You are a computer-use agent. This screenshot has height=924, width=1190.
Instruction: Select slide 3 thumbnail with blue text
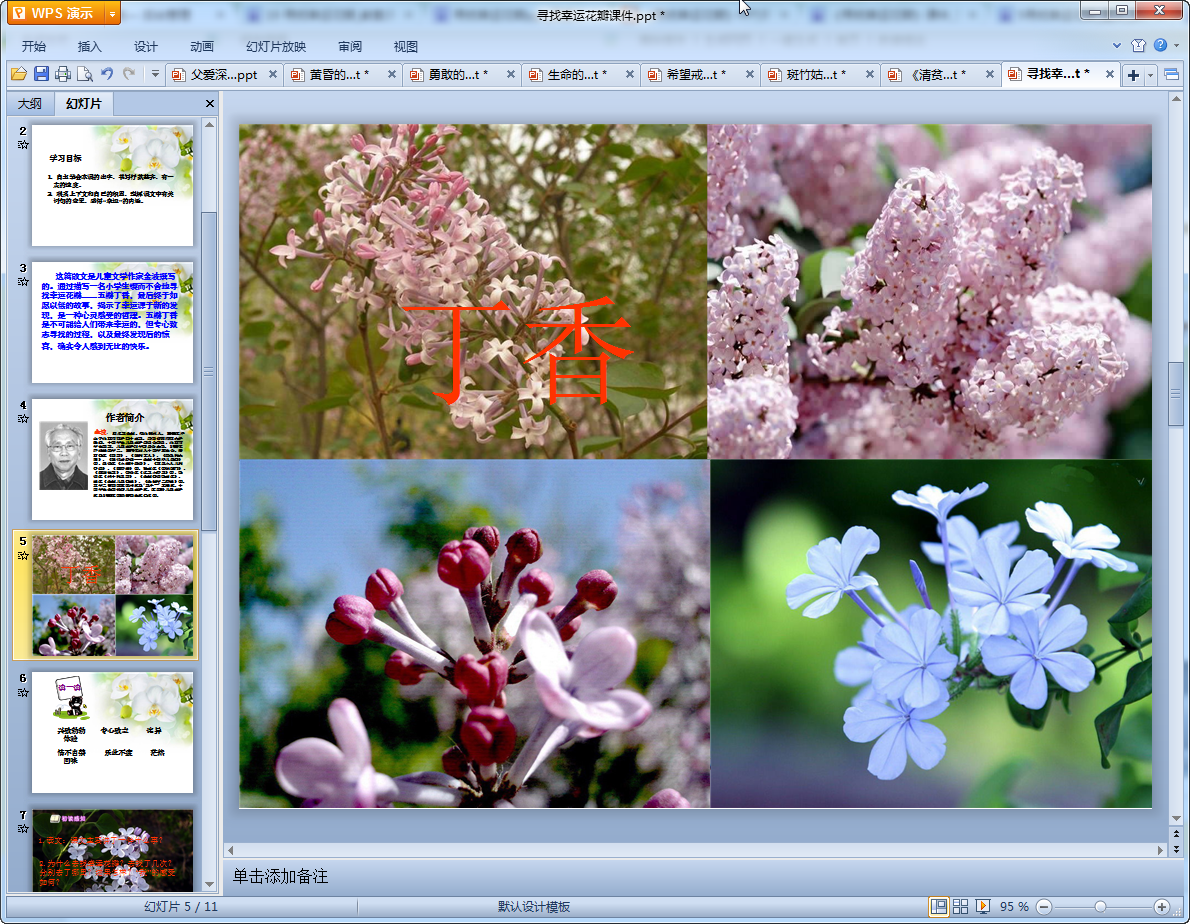point(112,322)
